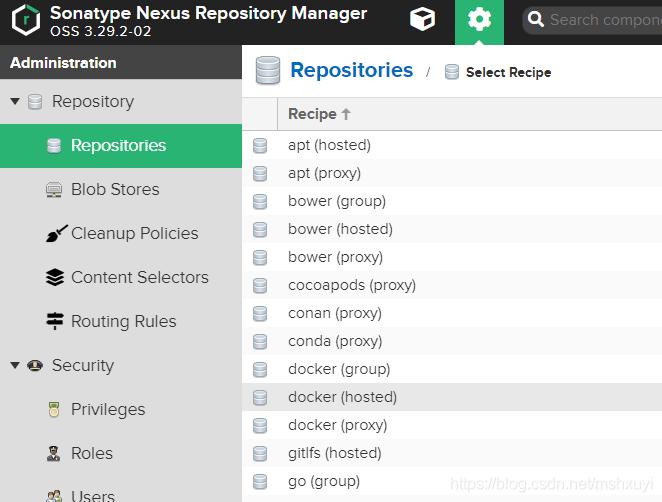
Task: Open Cleanup Policies in sidebar
Action: (121, 233)
